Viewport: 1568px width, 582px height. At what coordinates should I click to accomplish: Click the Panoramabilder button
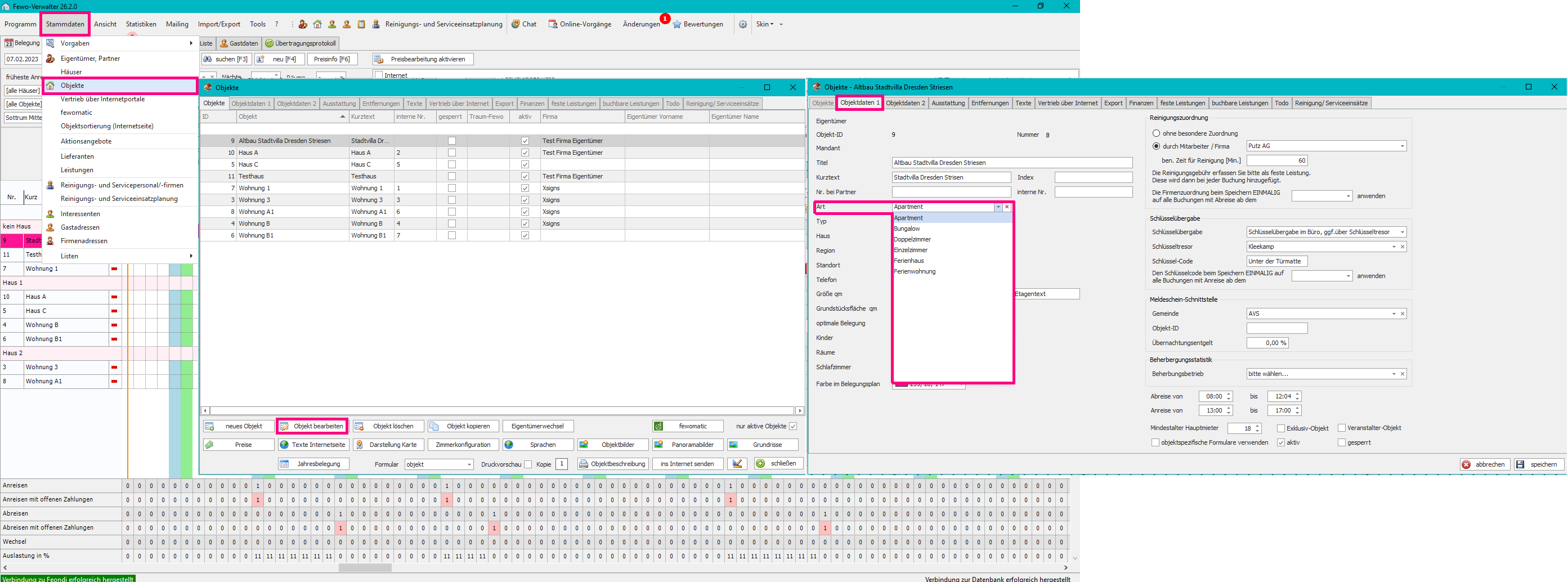688,445
